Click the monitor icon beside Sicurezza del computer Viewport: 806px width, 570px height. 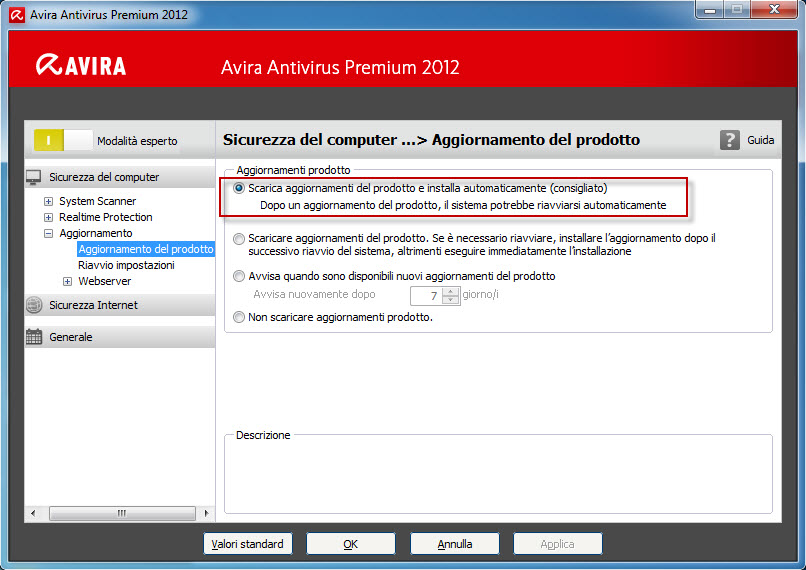33,177
